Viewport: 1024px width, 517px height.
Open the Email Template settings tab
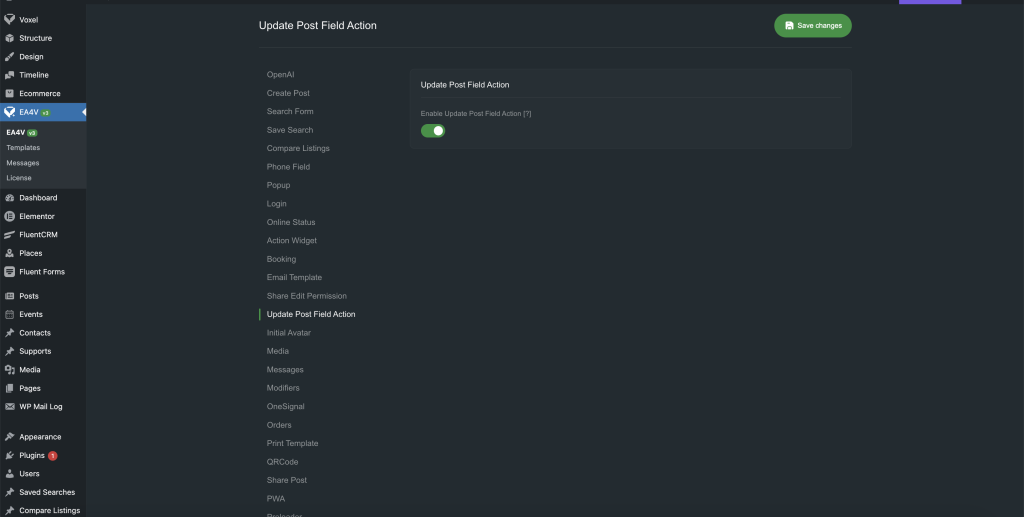pos(294,278)
